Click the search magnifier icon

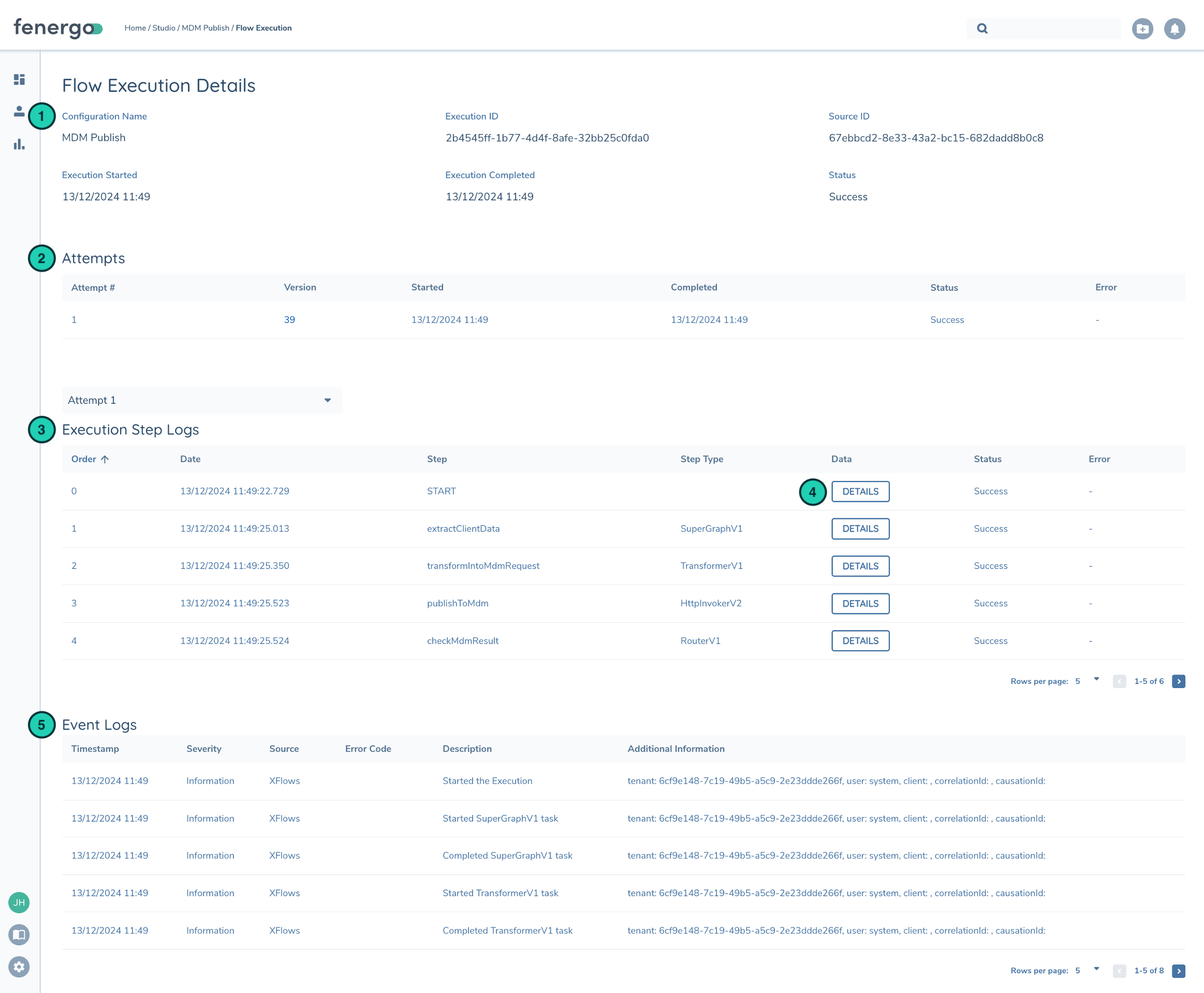pos(982,28)
